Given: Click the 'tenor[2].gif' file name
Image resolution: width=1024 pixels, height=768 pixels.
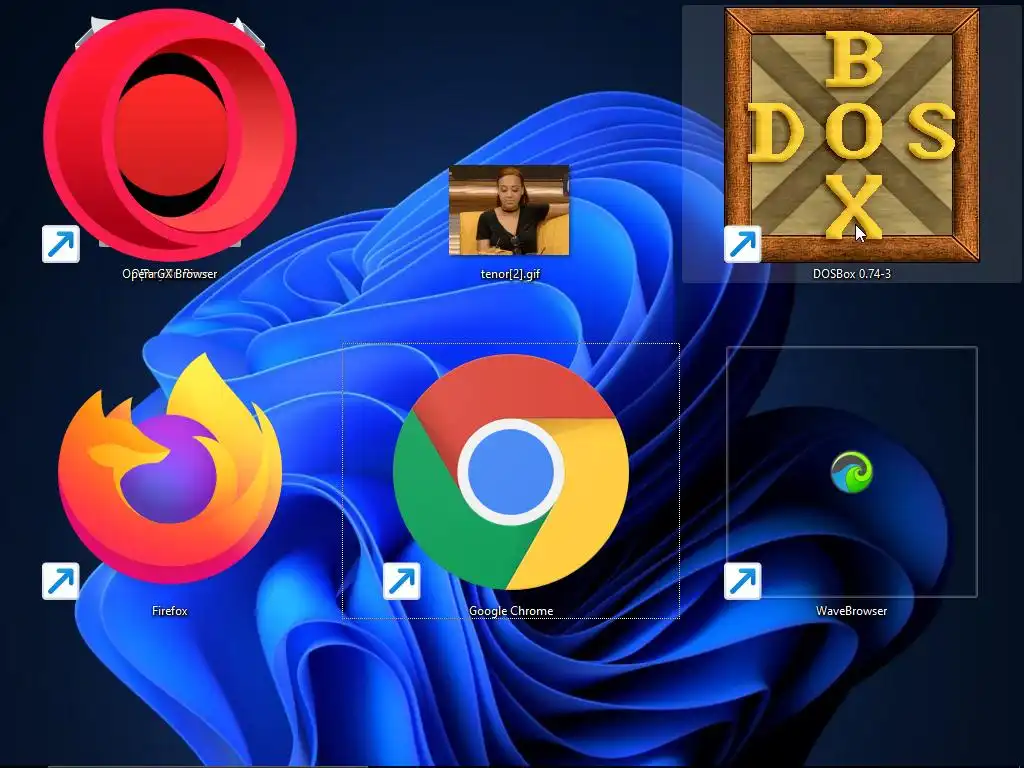Looking at the screenshot, I should (510, 274).
